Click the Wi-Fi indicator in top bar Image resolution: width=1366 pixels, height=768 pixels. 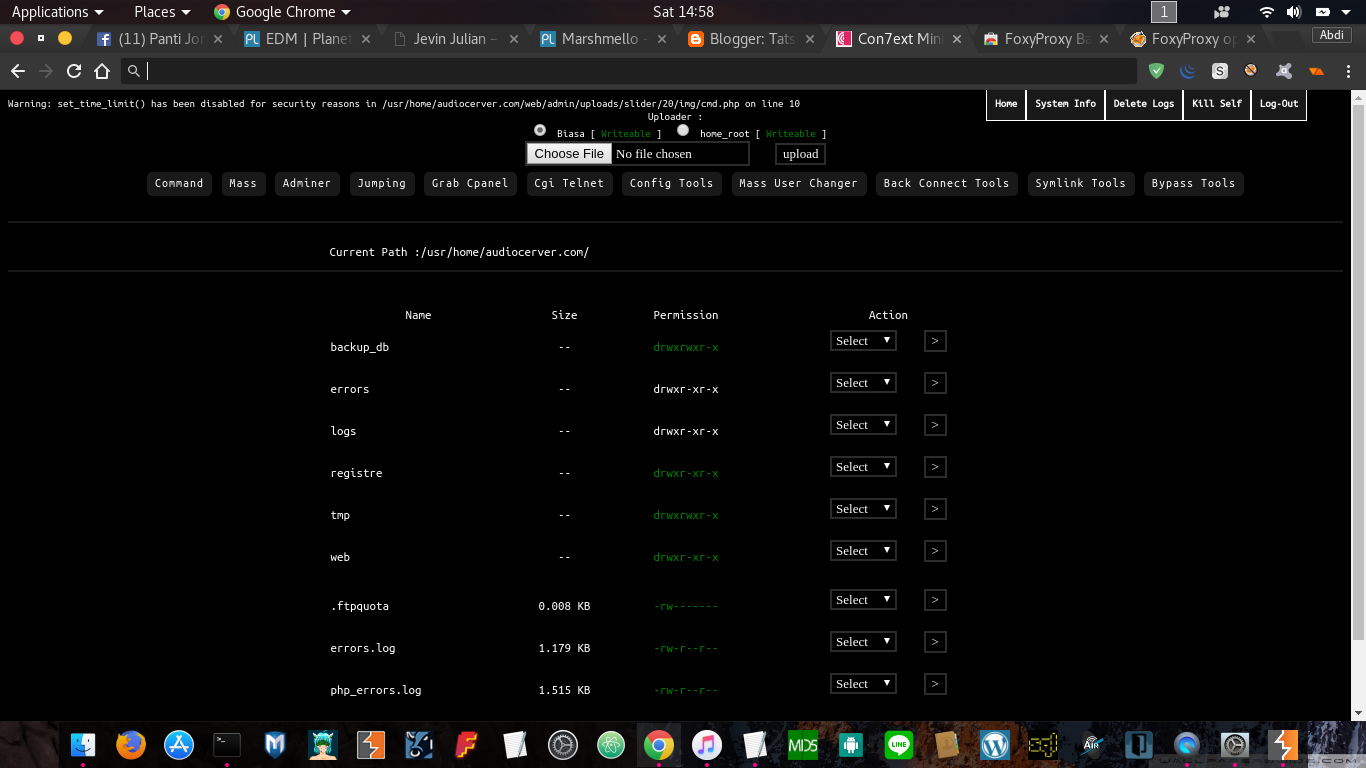coord(1267,12)
